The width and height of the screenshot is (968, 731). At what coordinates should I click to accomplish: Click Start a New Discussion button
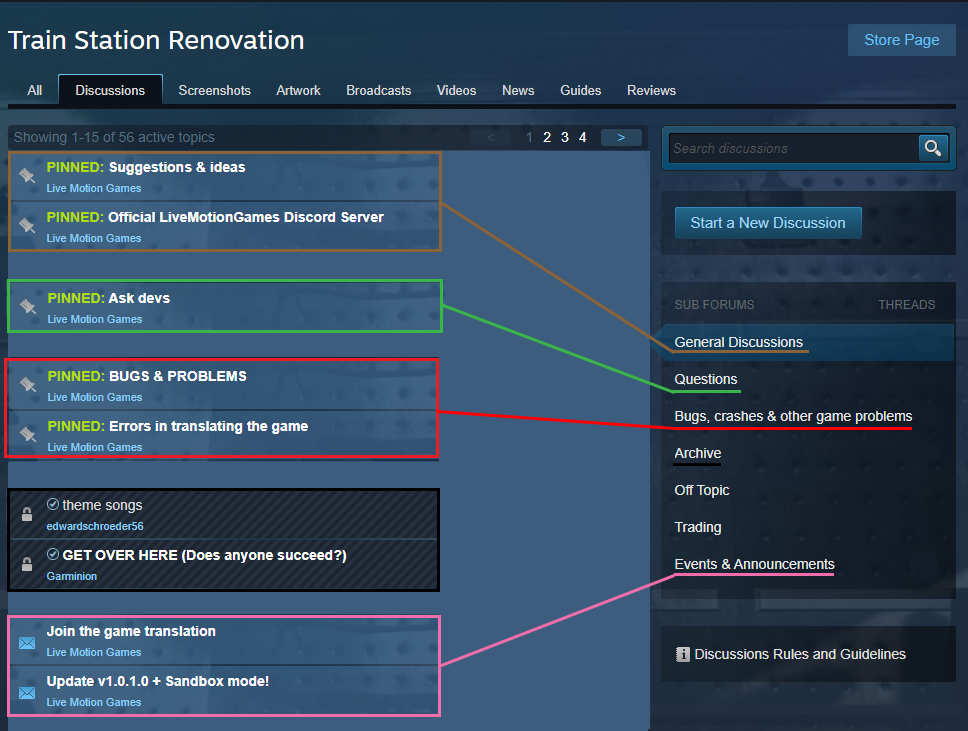(767, 223)
